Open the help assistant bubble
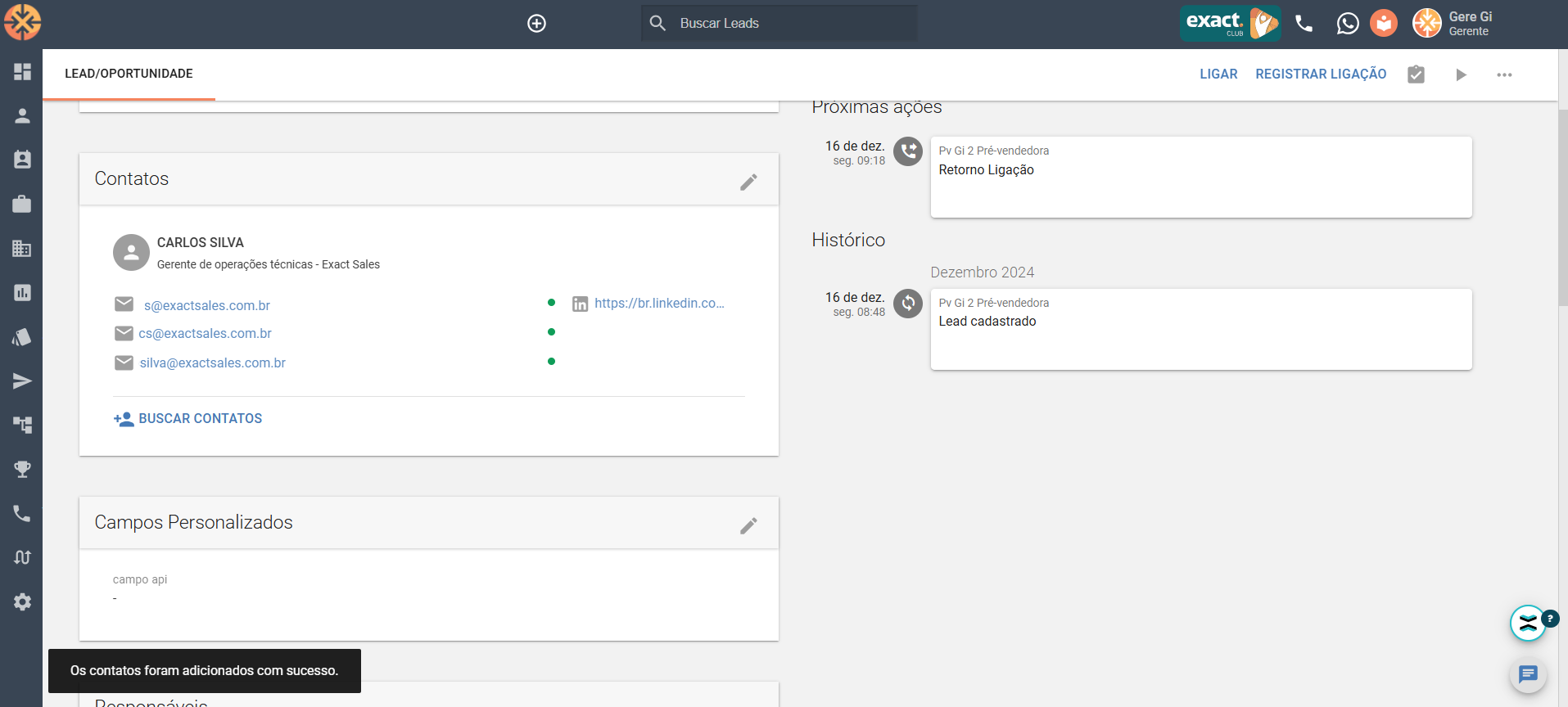 (1528, 624)
